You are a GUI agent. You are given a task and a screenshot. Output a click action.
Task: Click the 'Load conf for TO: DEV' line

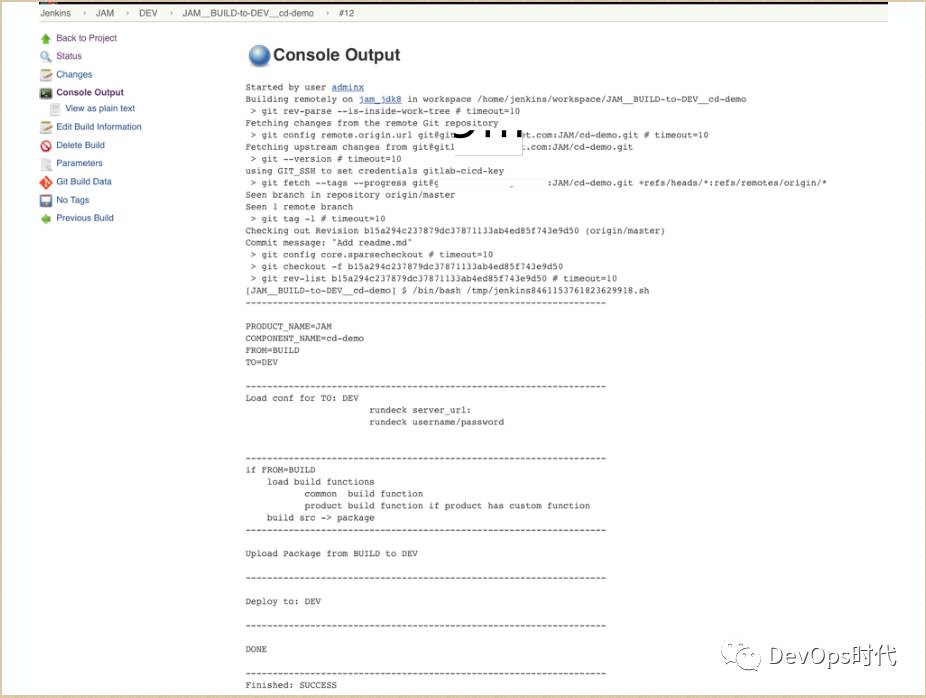point(302,398)
